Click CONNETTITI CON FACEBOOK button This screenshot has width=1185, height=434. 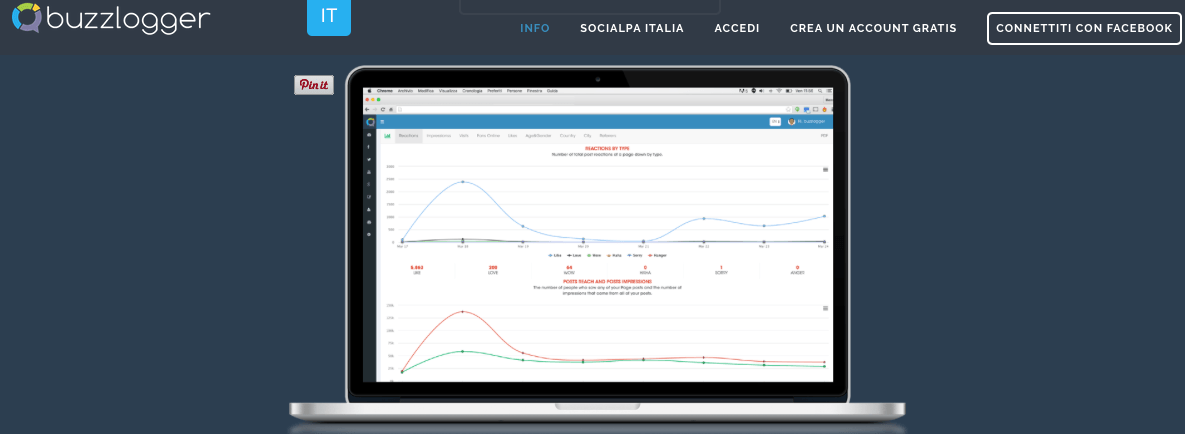click(1084, 28)
